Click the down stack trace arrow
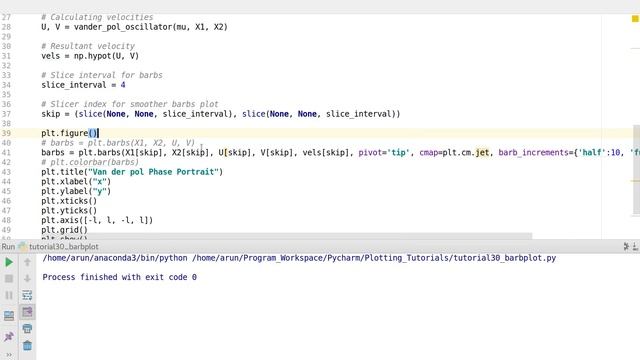This screenshot has width=640, height=360. point(27,279)
